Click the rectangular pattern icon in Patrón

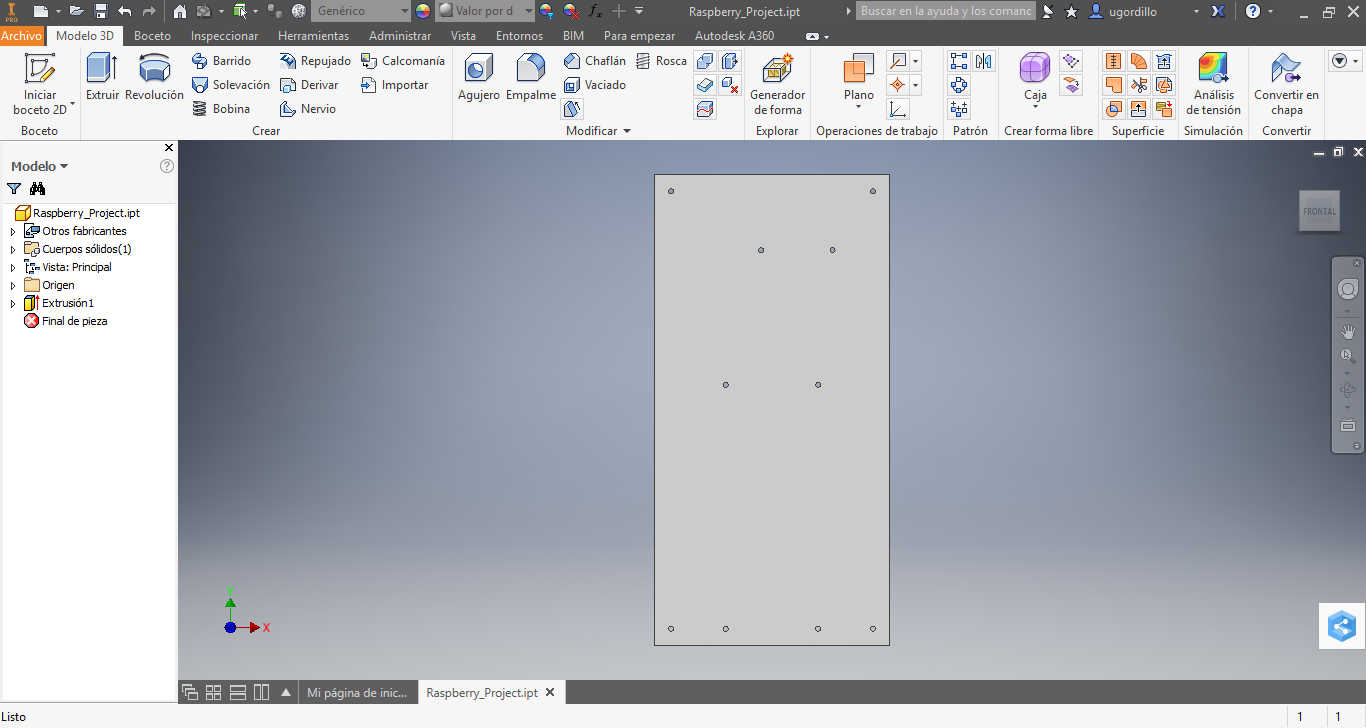pyautogui.click(x=959, y=61)
